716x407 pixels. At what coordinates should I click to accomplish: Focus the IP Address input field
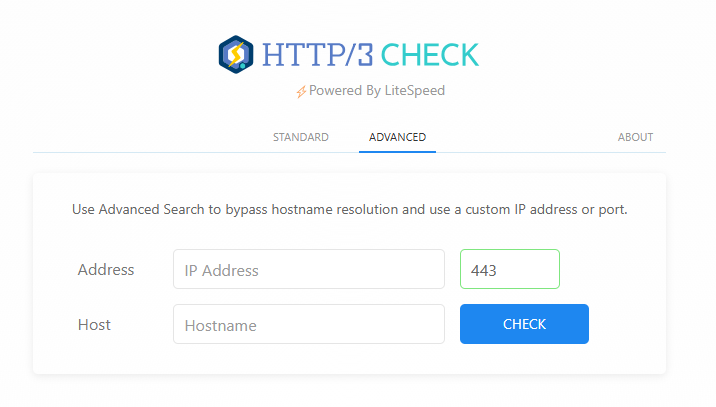coord(308,270)
